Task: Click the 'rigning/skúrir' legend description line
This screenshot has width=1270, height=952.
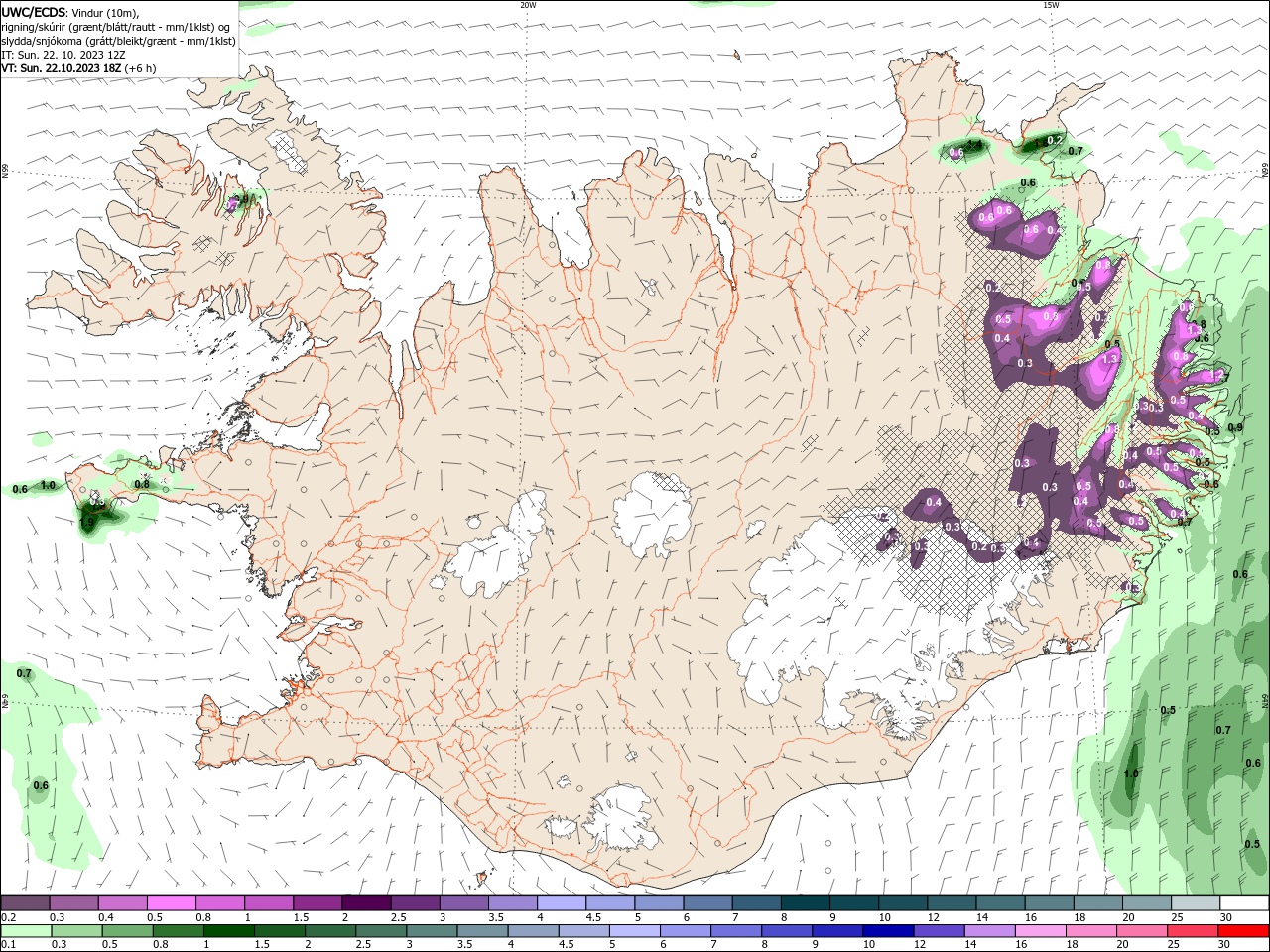Action: pos(117,27)
